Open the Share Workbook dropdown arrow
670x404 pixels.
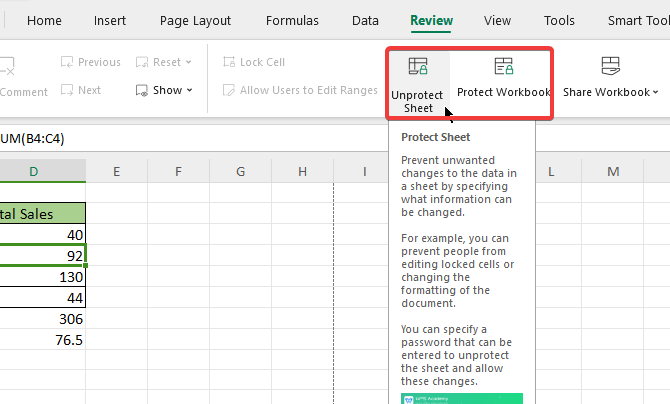[655, 92]
